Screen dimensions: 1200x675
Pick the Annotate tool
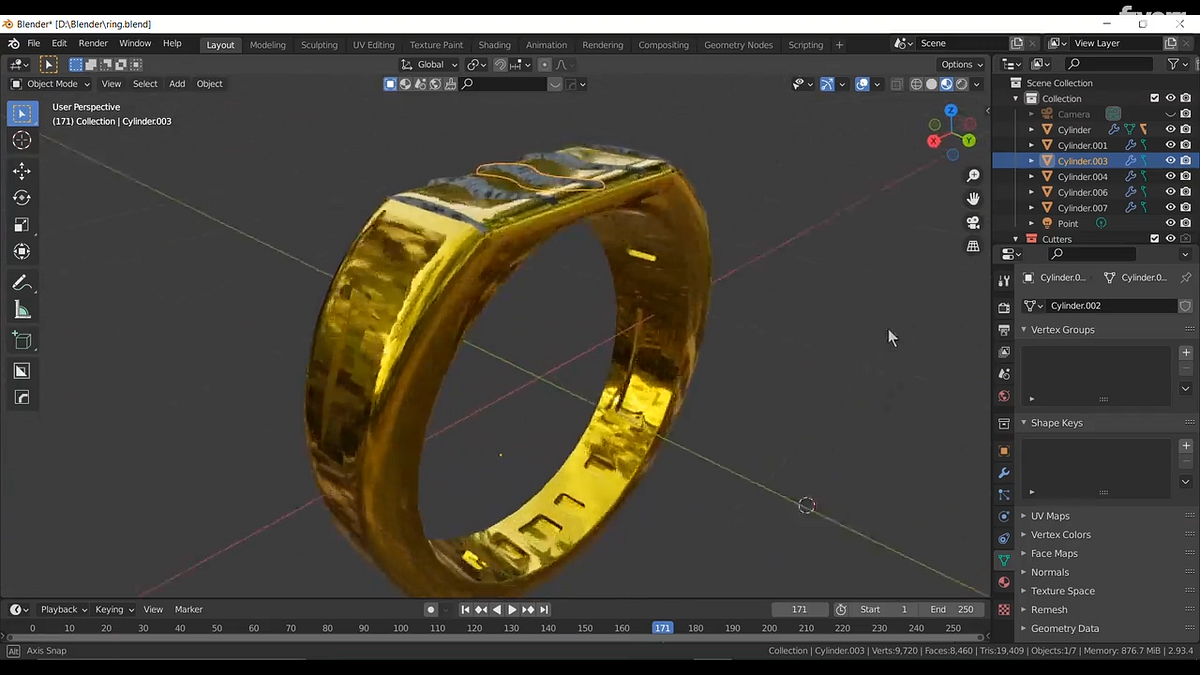[21, 283]
